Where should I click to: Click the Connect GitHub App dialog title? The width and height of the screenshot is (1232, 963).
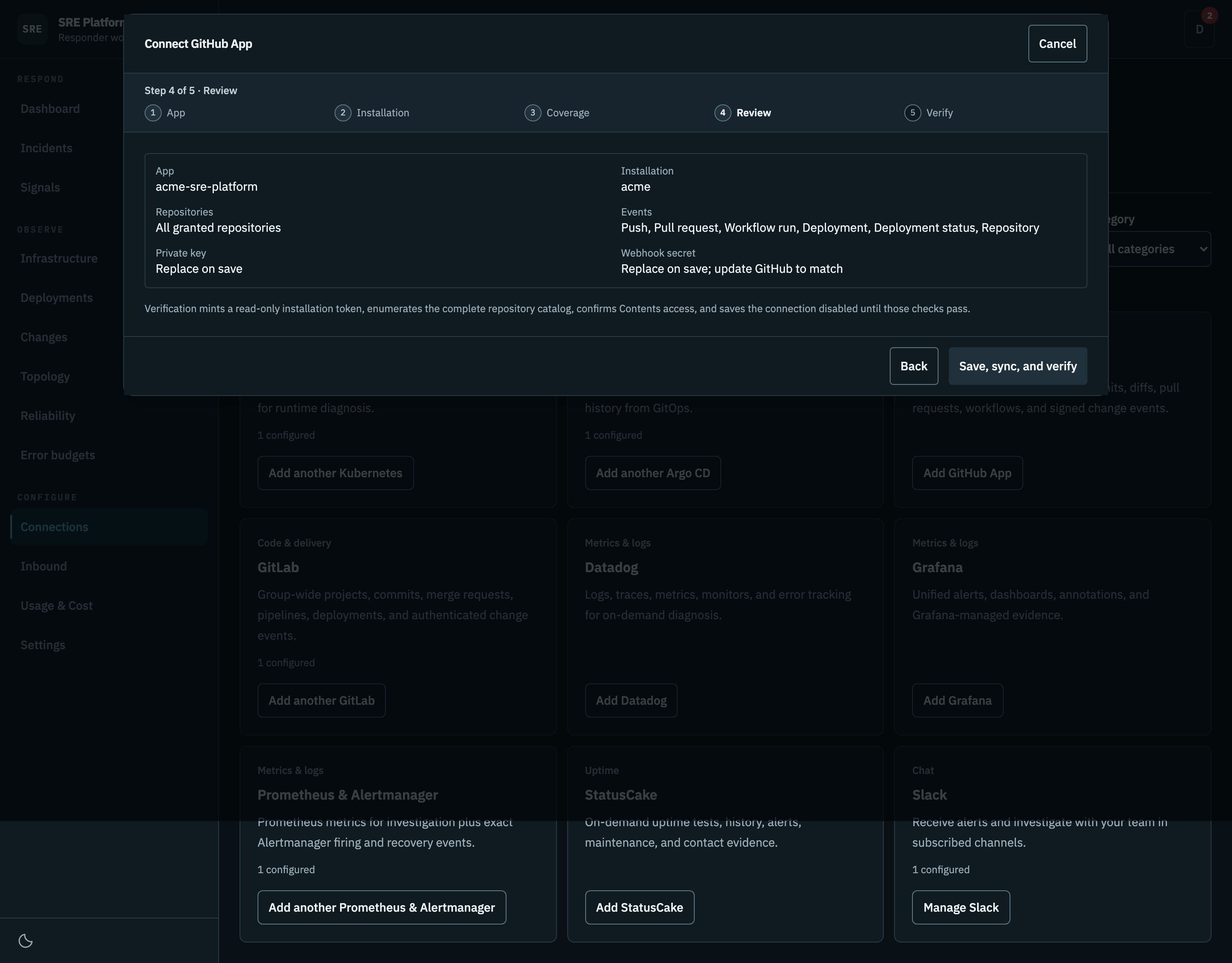coord(198,44)
